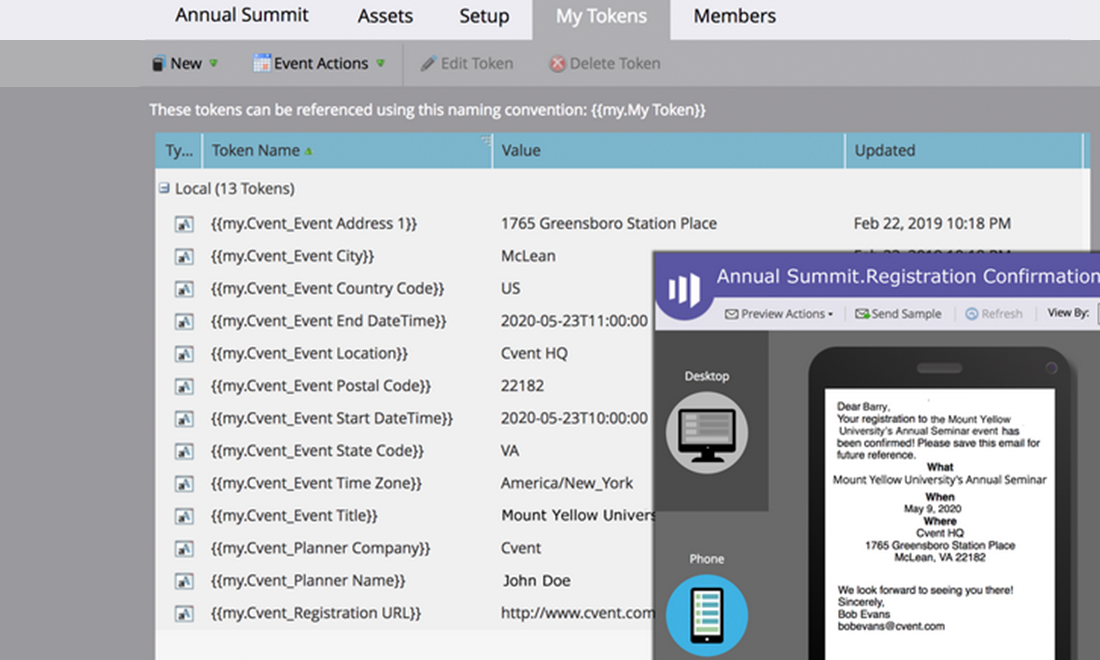Screen dimensions: 1100x660
Task: Select the {{my.Cvent_Event Address 1}} token name
Action: pos(314,224)
